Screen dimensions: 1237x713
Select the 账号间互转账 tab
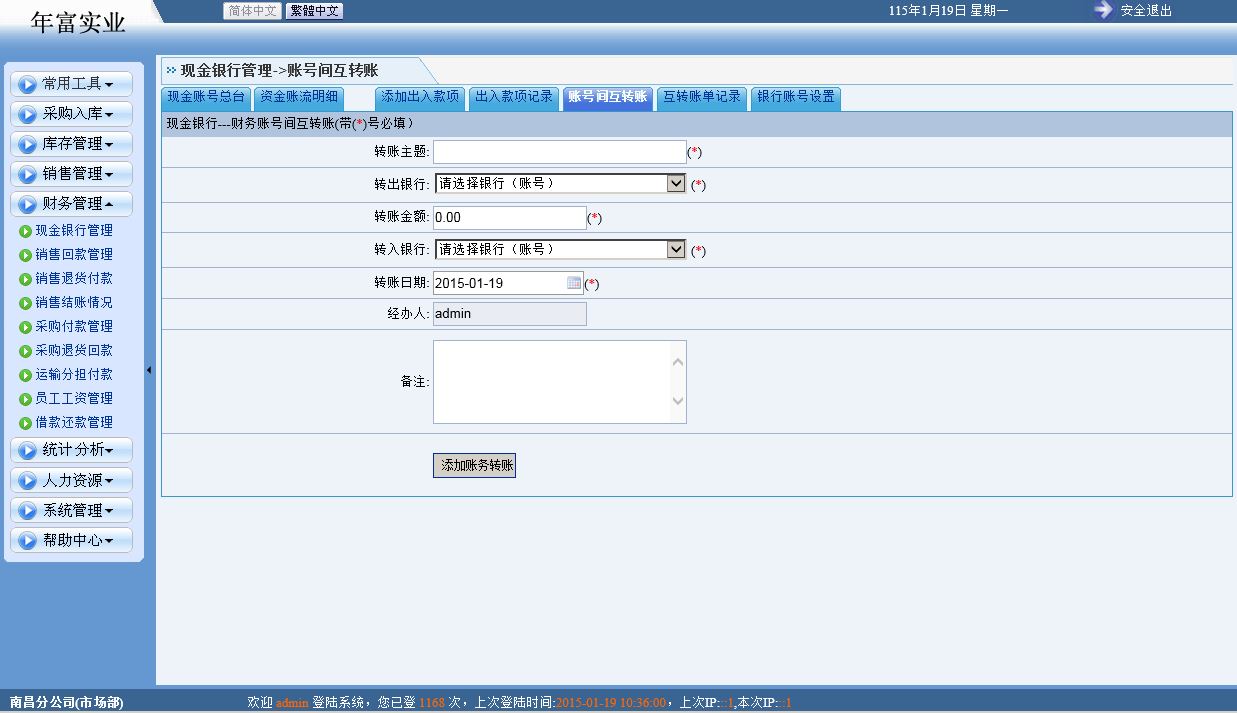coord(608,98)
